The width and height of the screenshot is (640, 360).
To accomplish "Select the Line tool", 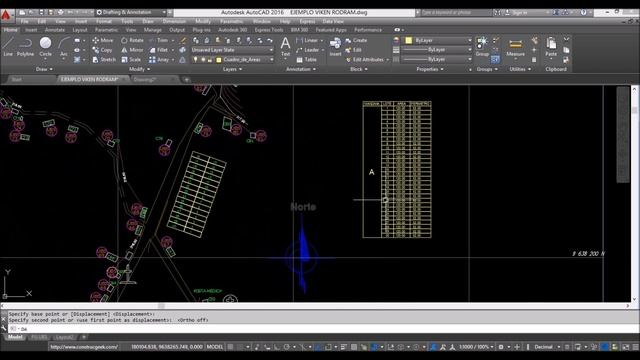I will tap(8, 46).
